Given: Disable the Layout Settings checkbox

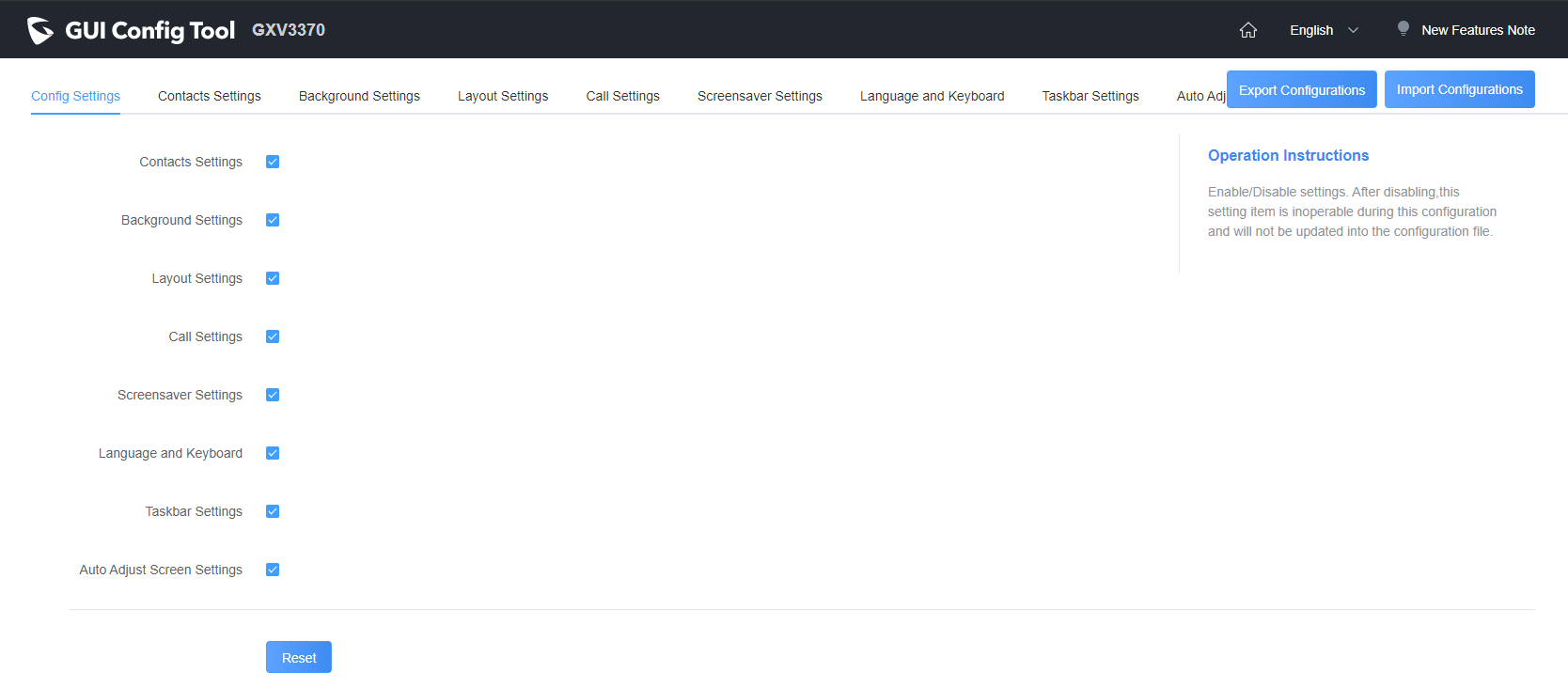Looking at the screenshot, I should [x=273, y=278].
